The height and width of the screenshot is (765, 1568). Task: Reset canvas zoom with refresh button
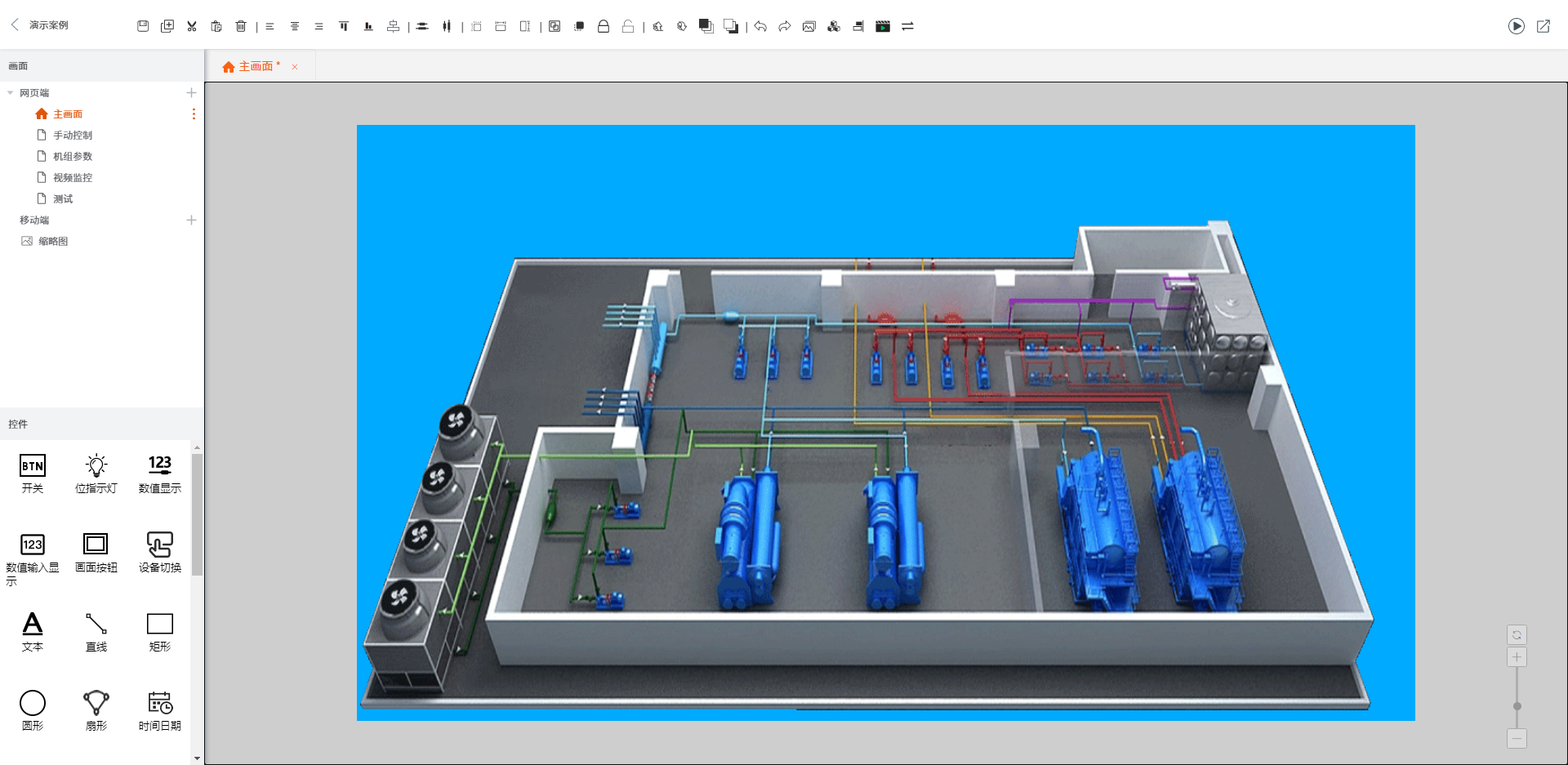click(x=1517, y=635)
